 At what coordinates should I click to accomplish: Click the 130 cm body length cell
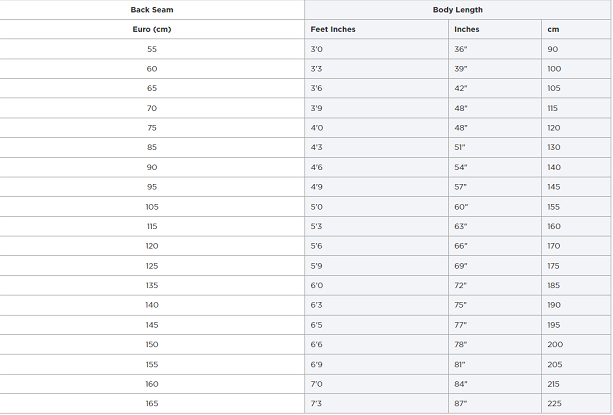554,147
